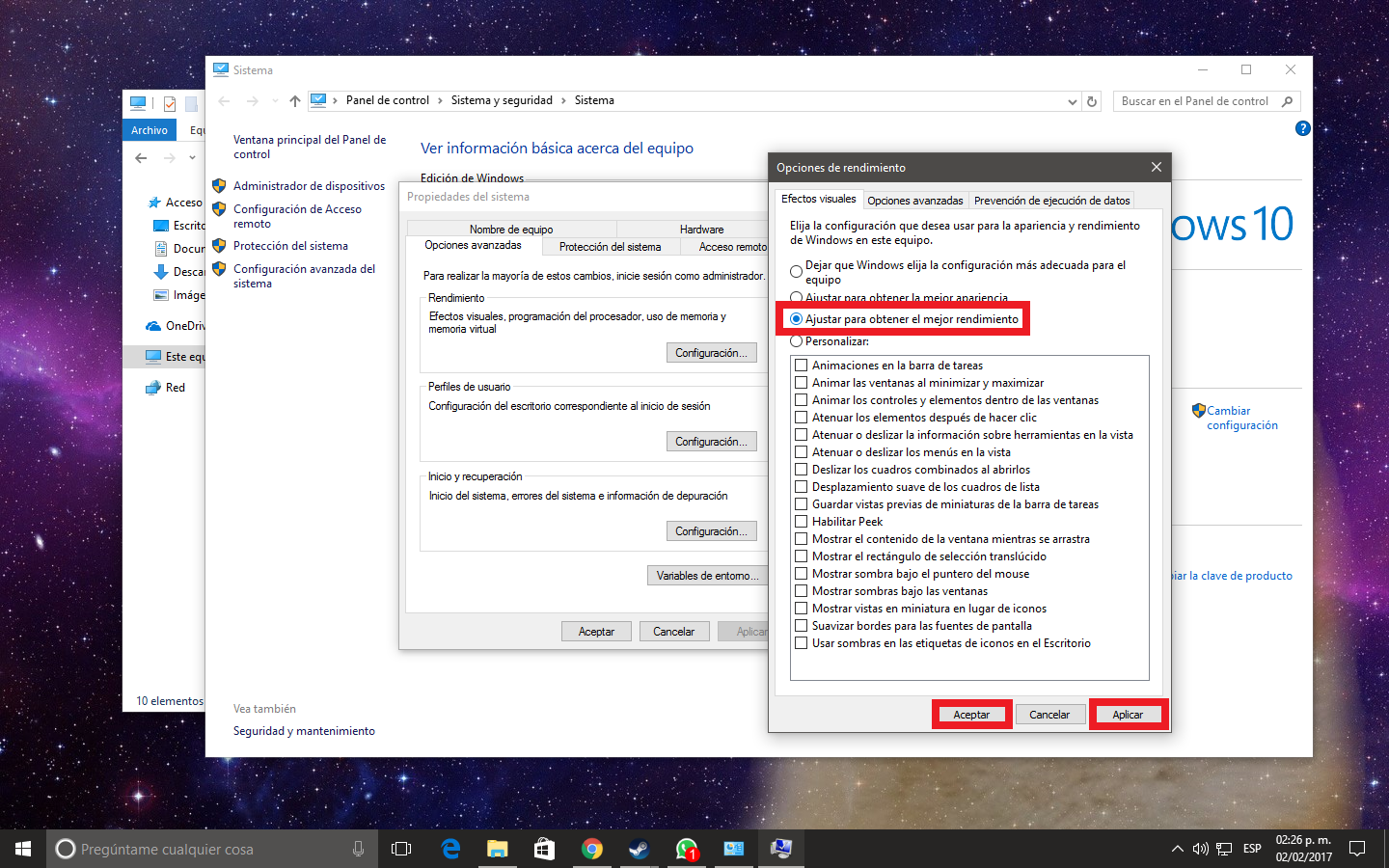Check 'Mostrar sombra bajo el puntero del mouse'

(x=801, y=574)
